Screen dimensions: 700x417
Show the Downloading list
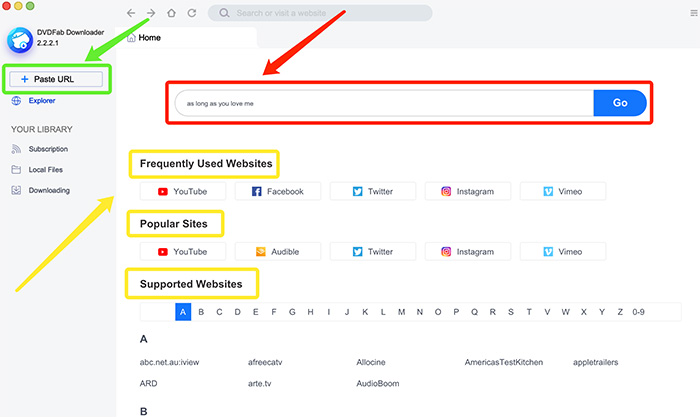48,190
